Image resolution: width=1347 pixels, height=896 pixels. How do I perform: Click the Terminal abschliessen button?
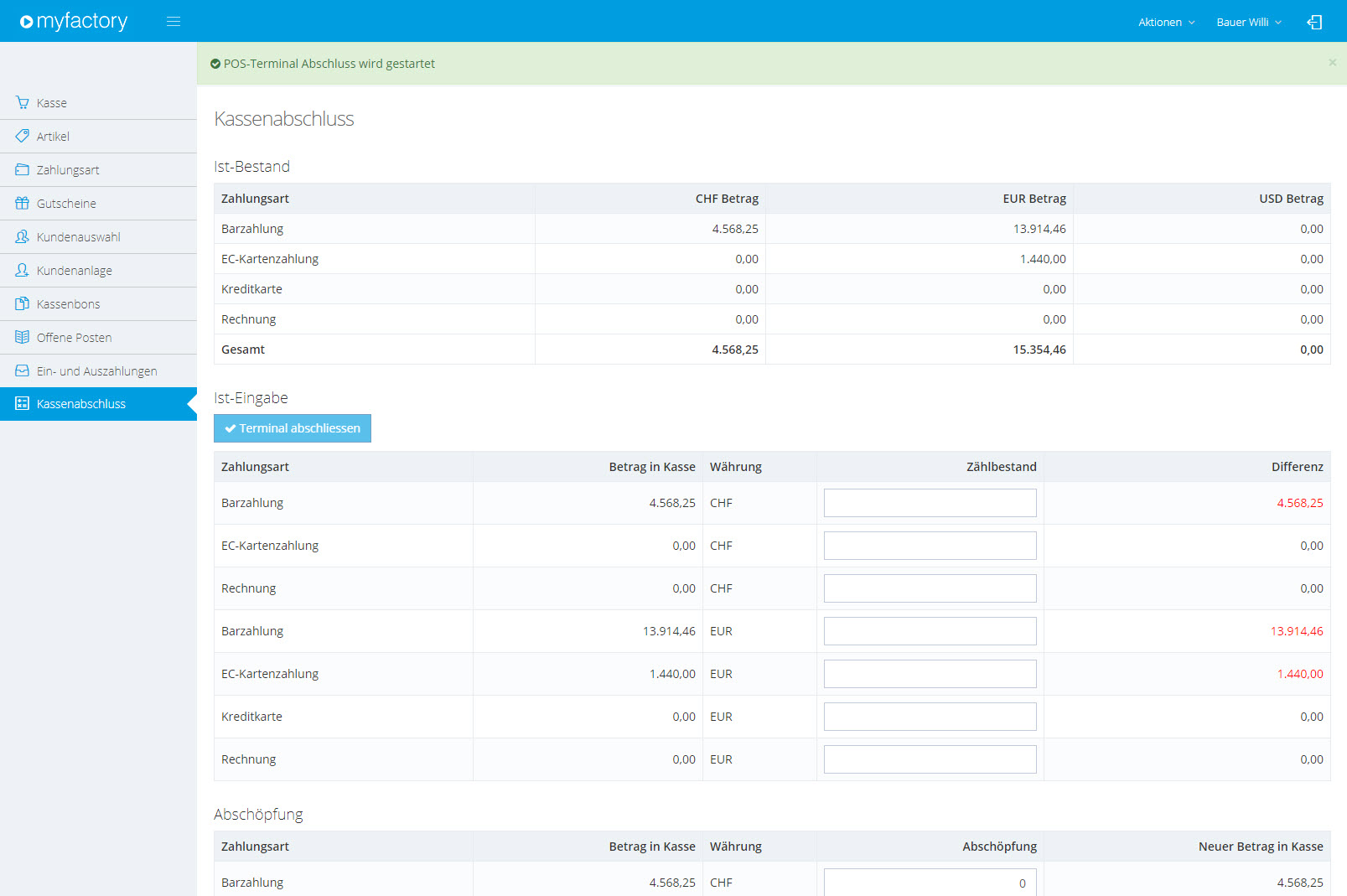[x=293, y=428]
